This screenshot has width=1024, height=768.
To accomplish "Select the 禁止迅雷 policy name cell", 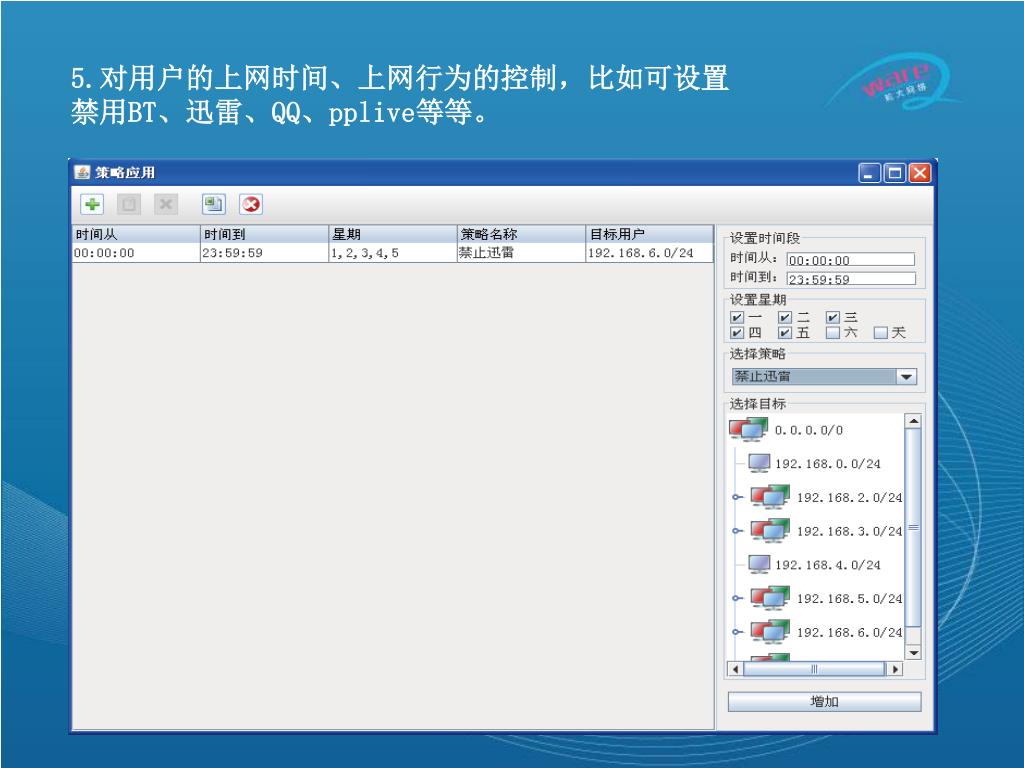I will coord(521,253).
